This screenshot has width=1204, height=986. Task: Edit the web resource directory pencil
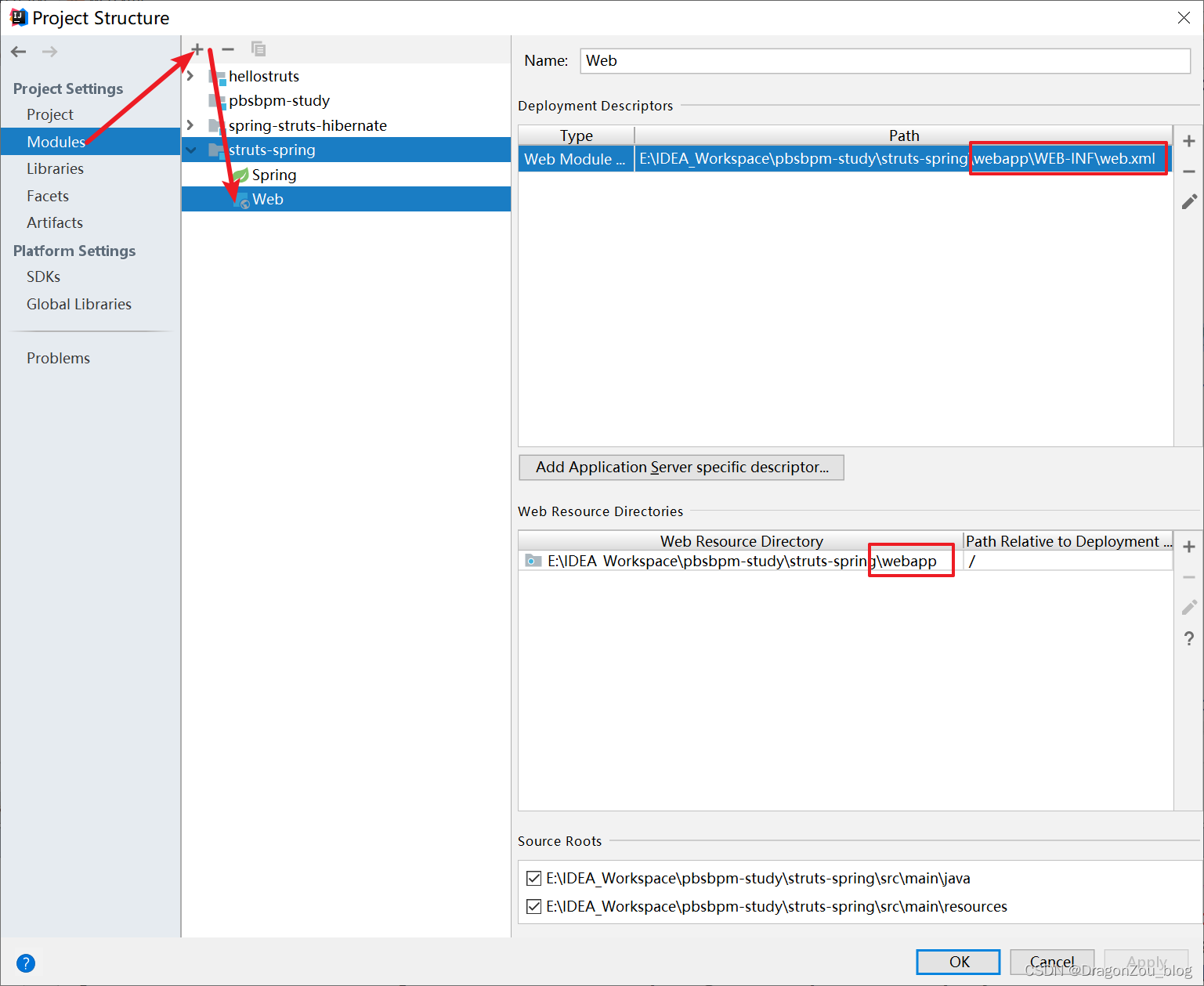point(1189,608)
